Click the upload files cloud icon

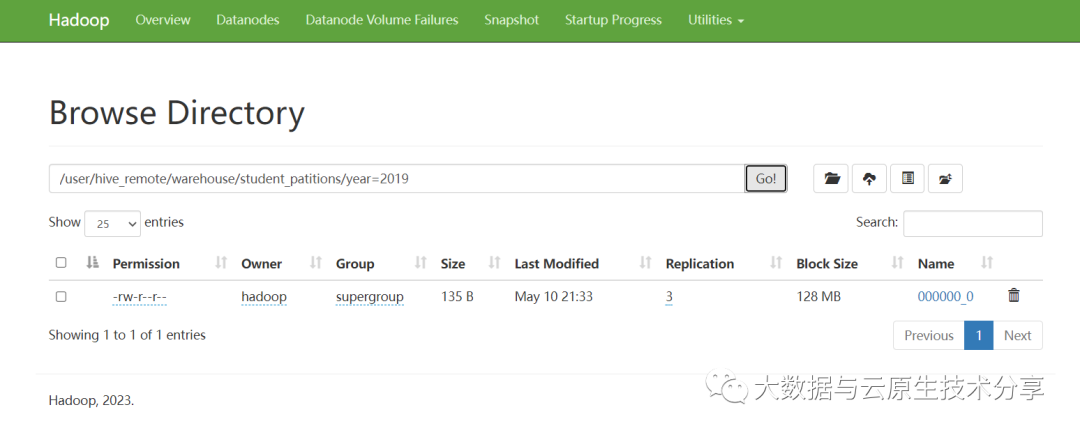pos(869,179)
